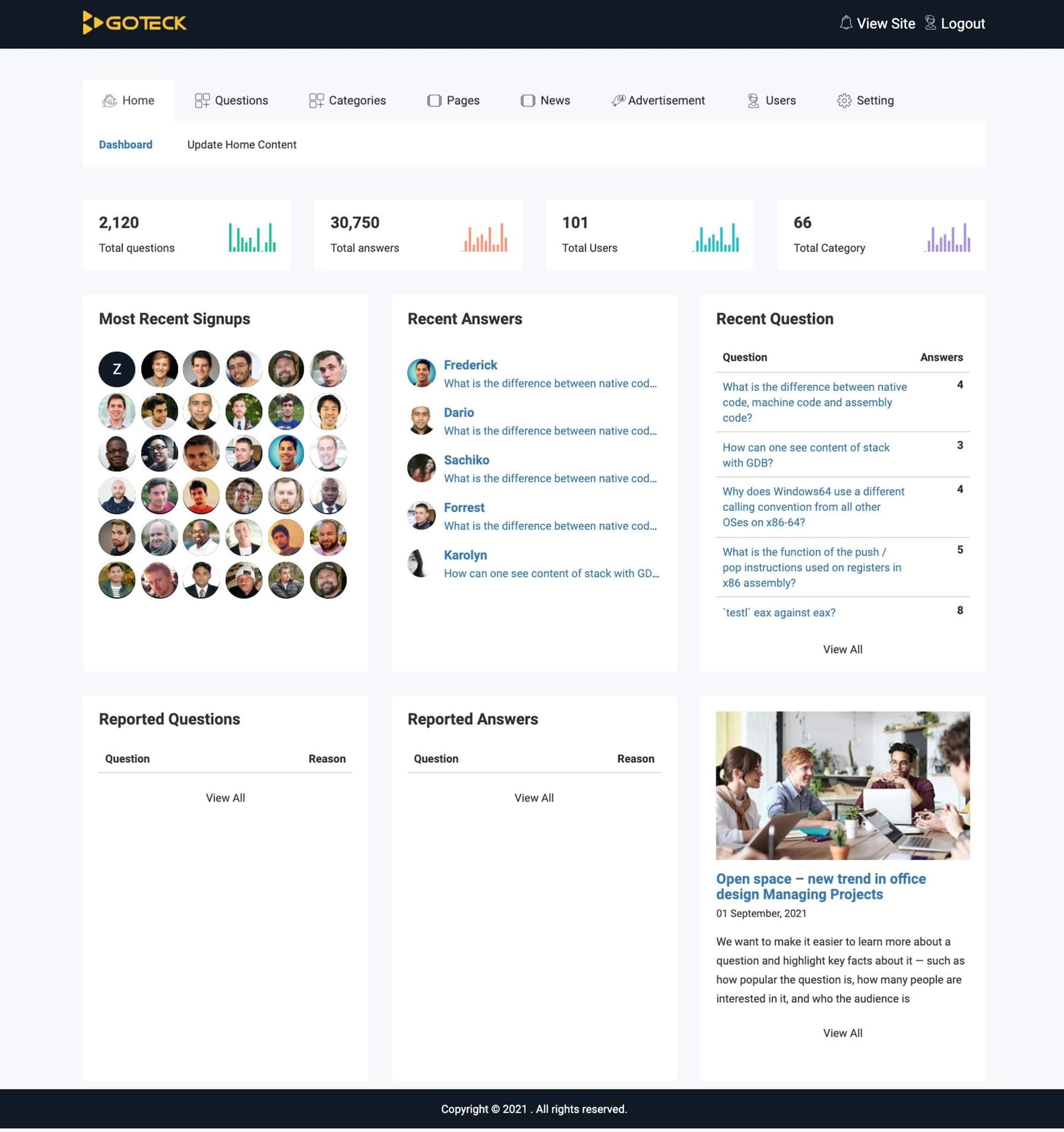Image resolution: width=1064 pixels, height=1132 pixels.
Task: Click the Logout user icon
Action: click(930, 23)
